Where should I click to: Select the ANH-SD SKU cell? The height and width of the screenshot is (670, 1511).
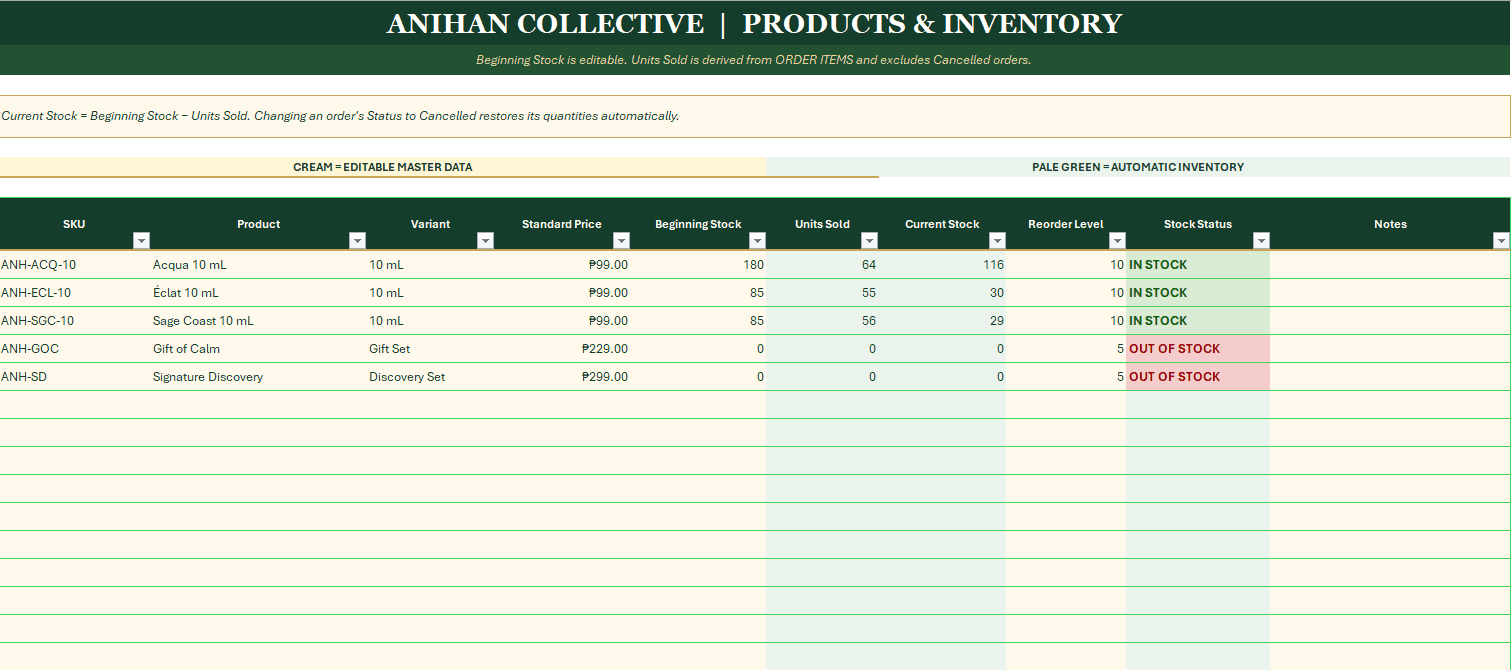[x=75, y=377]
